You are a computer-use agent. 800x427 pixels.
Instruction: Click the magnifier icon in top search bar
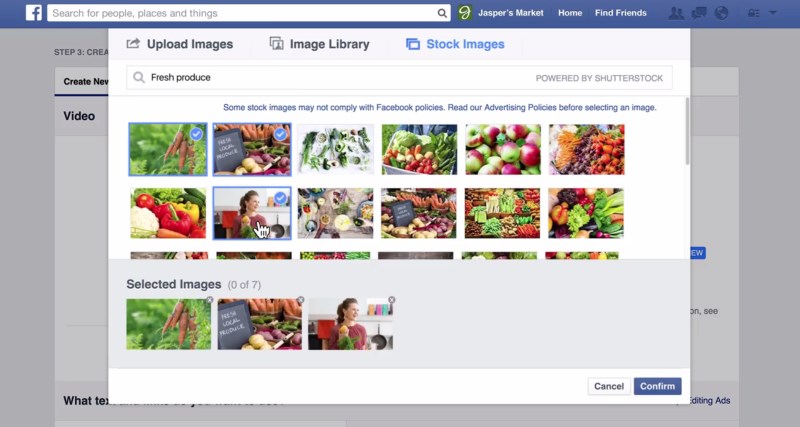(x=442, y=13)
